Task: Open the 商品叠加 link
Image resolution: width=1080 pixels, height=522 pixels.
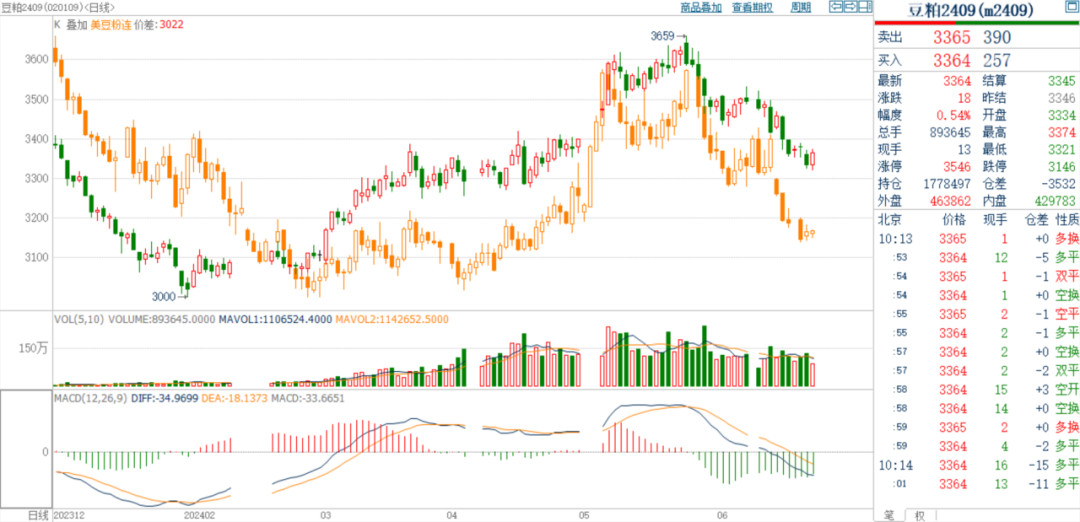Action: tap(700, 8)
